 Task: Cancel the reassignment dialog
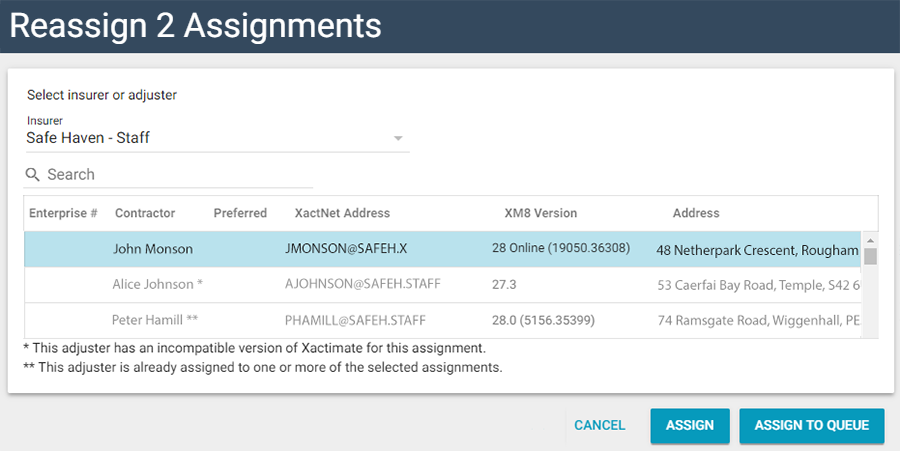click(599, 425)
